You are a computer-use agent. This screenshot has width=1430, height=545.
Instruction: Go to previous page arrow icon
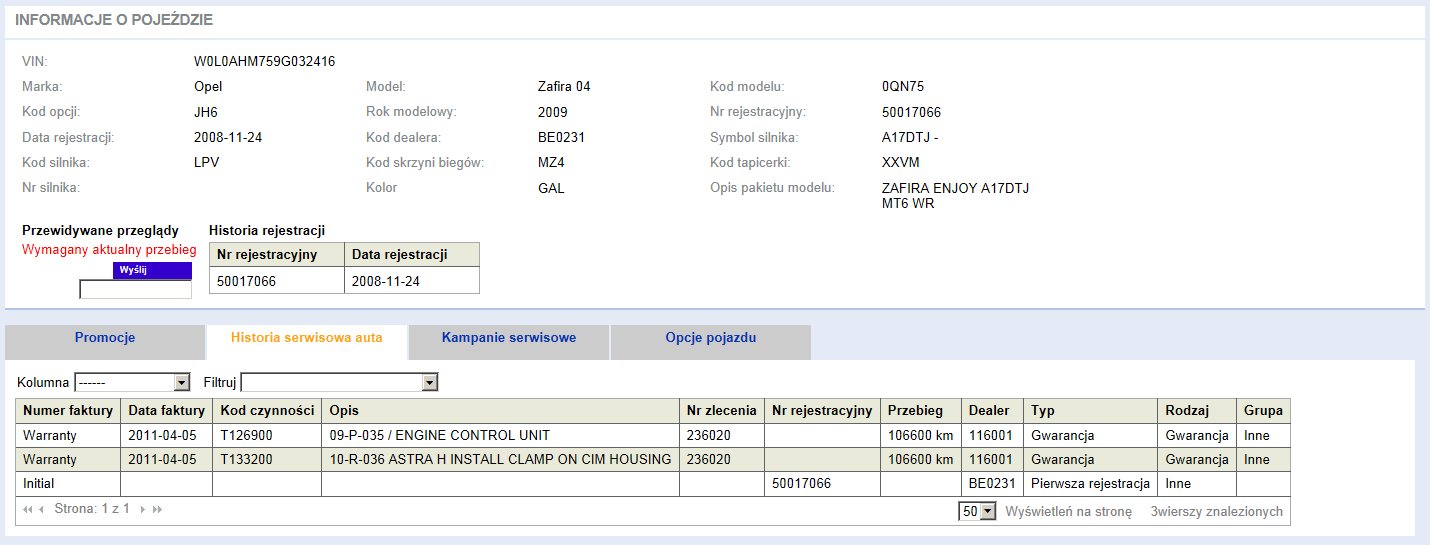click(x=41, y=510)
